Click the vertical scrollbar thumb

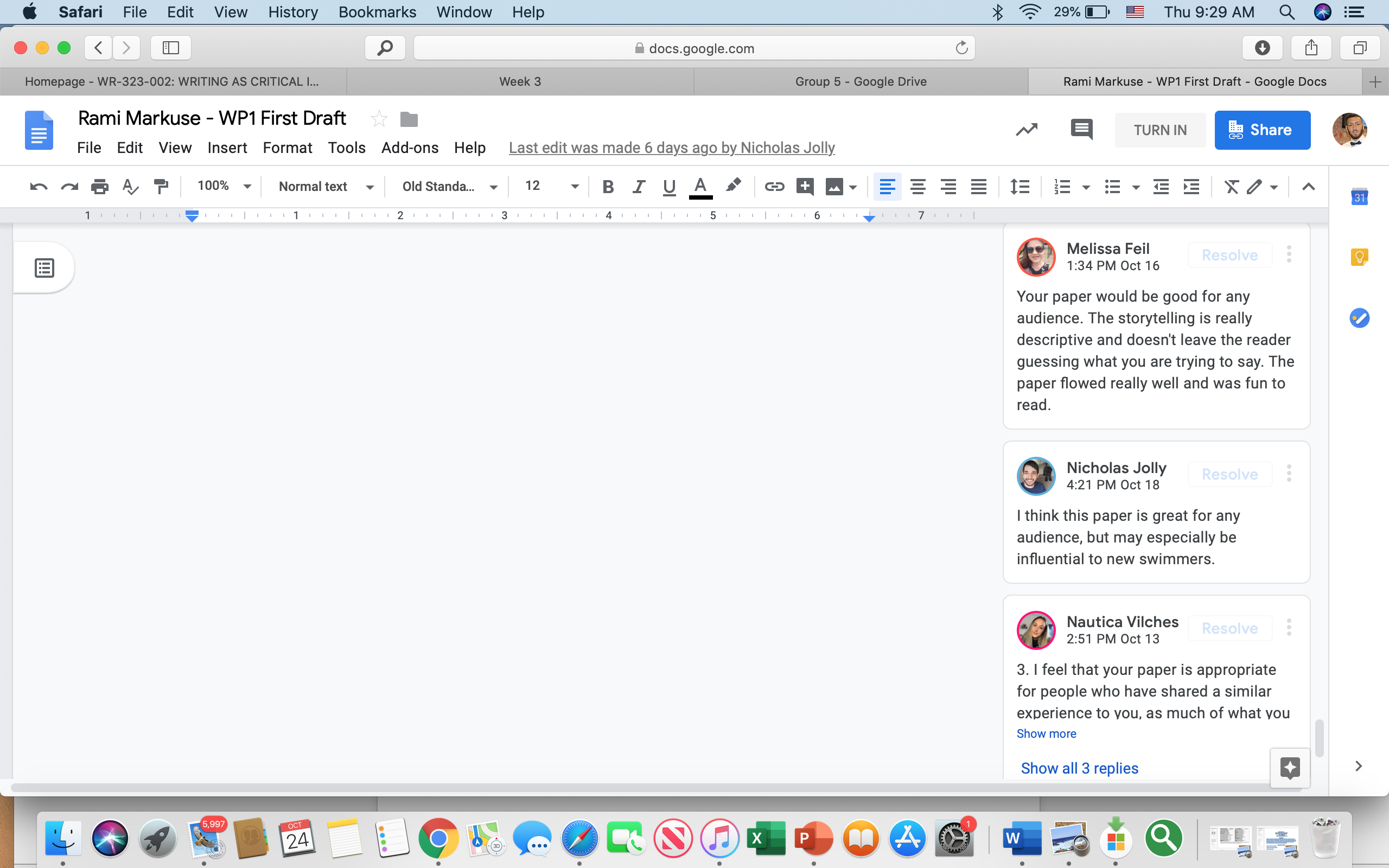1320,738
